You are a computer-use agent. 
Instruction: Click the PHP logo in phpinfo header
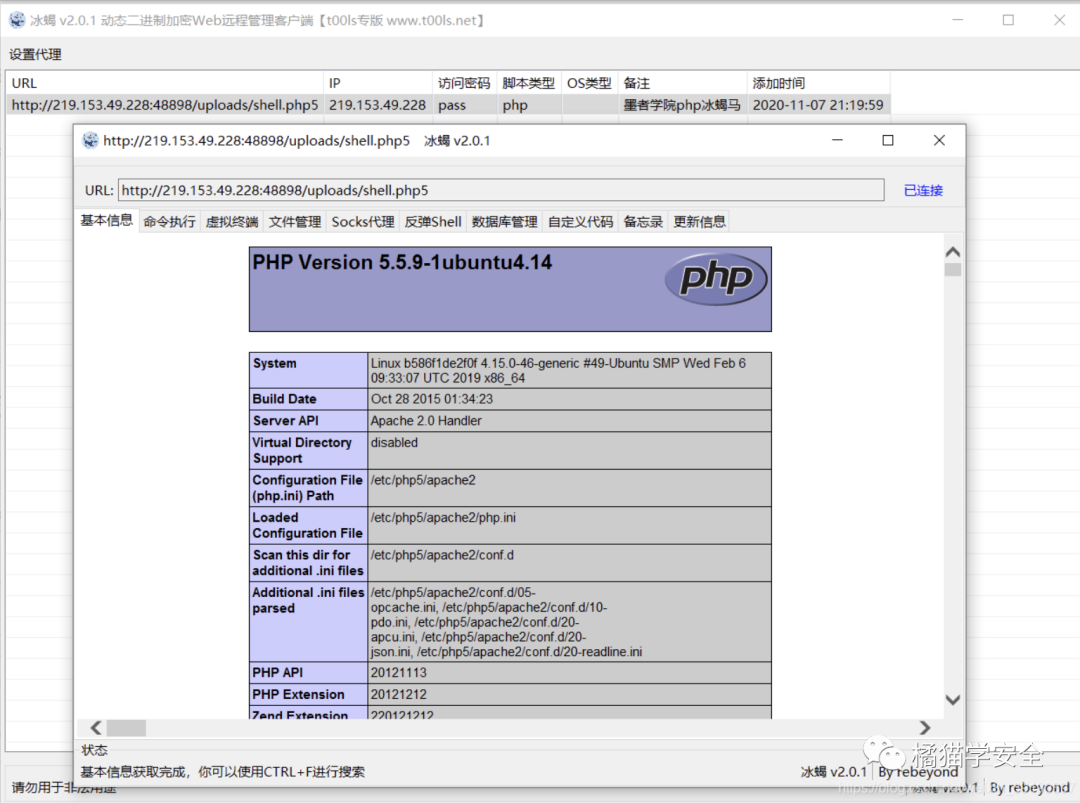pyautogui.click(x=716, y=278)
